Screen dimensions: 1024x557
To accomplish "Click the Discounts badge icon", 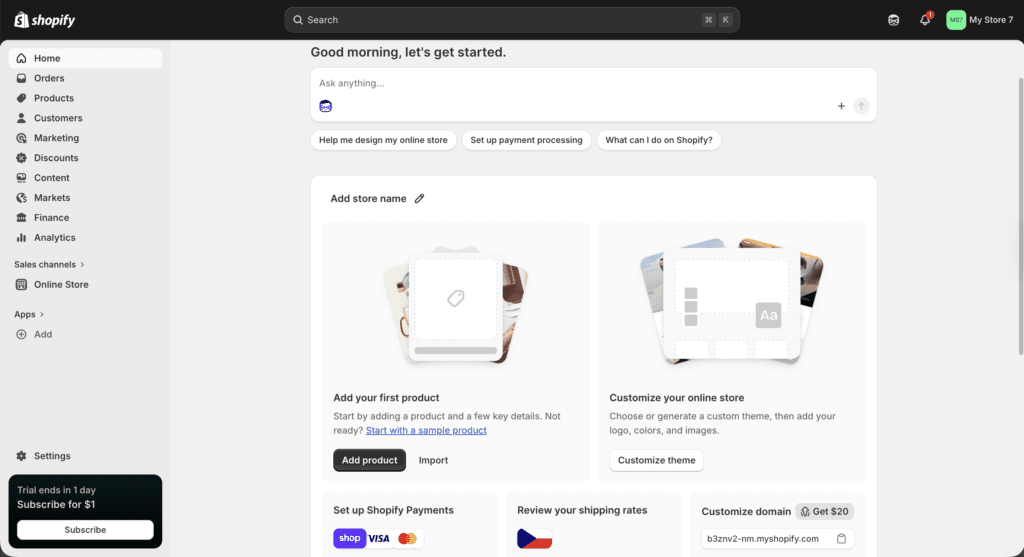I will tap(22, 158).
